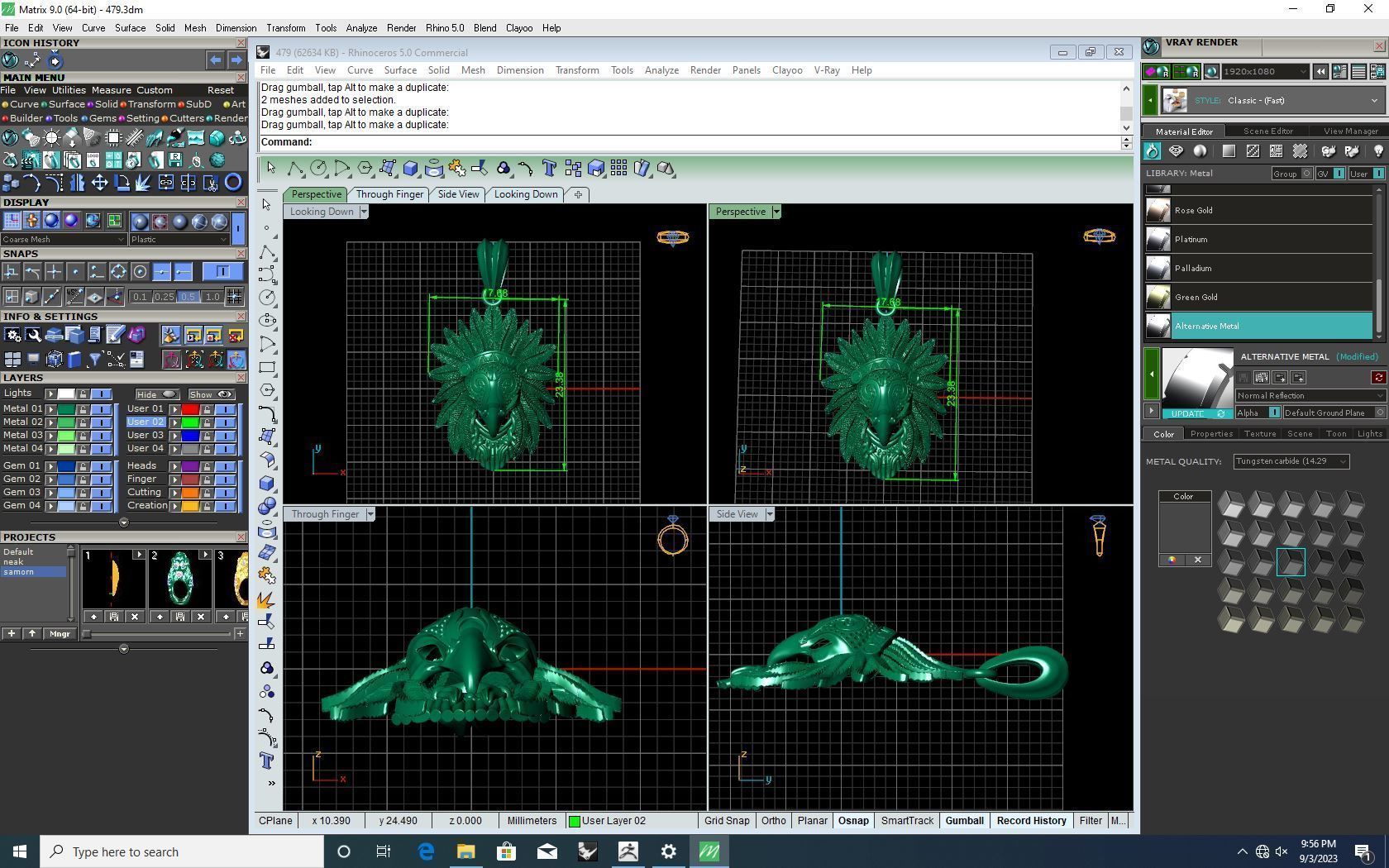1389x868 pixels.
Task: Choose the solid Box tool icon
Action: point(411,169)
